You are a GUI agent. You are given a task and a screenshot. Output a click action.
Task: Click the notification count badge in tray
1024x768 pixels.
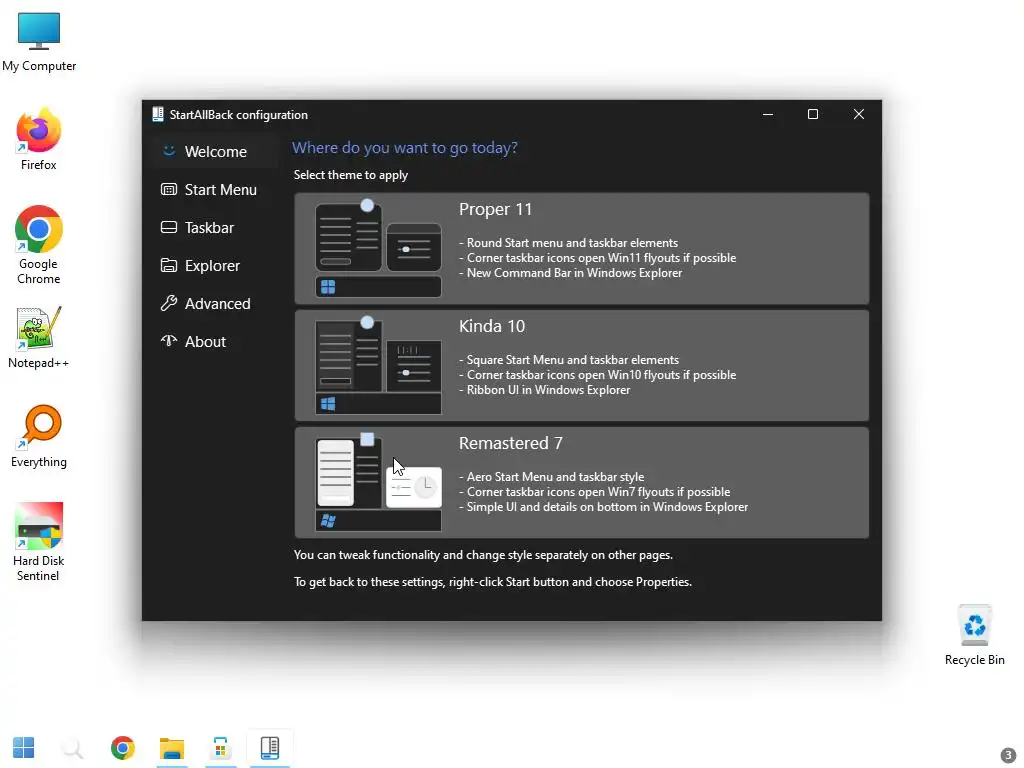1008,755
